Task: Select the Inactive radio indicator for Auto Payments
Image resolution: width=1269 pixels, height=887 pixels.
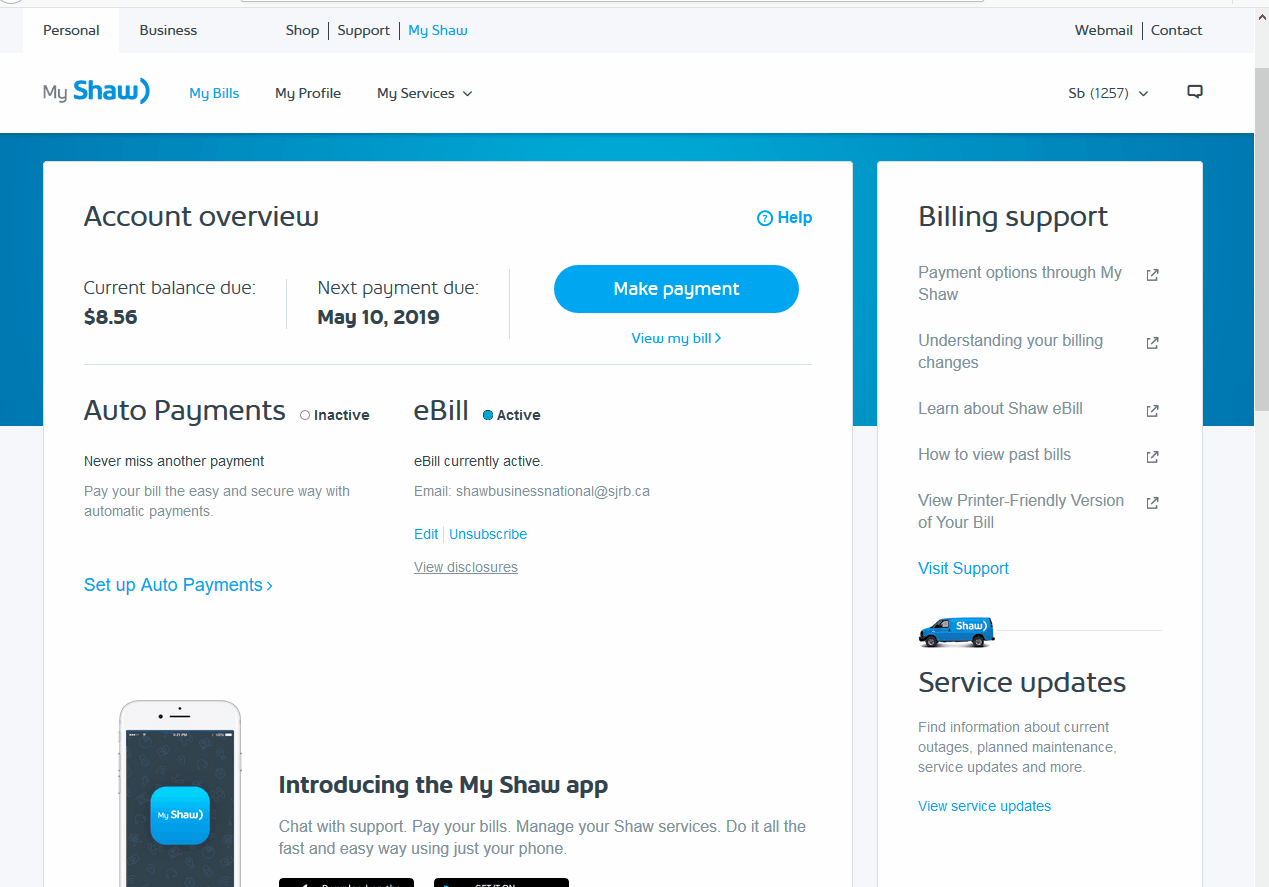Action: [303, 414]
